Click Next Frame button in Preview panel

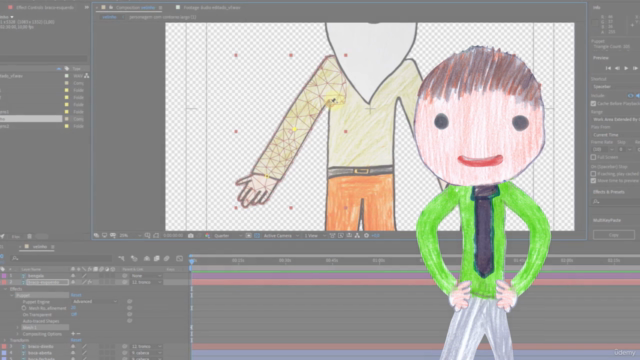(635, 68)
